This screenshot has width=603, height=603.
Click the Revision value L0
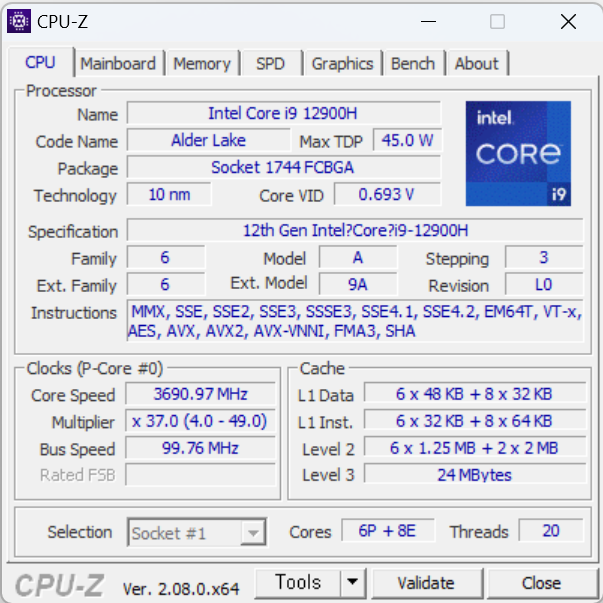coord(544,285)
